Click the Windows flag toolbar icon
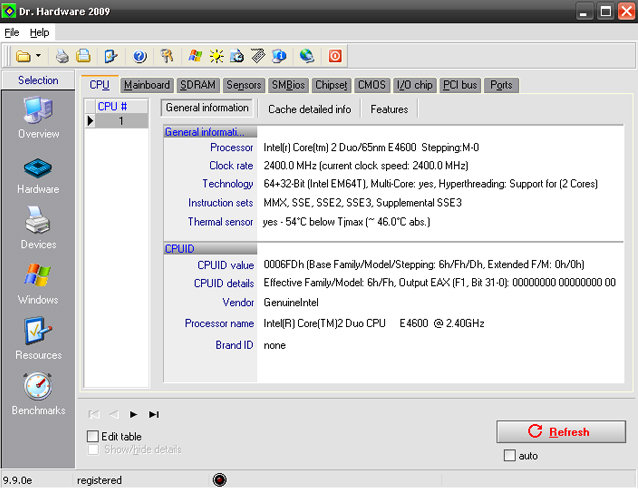Viewport: 638px width, 489px height. [x=195, y=56]
